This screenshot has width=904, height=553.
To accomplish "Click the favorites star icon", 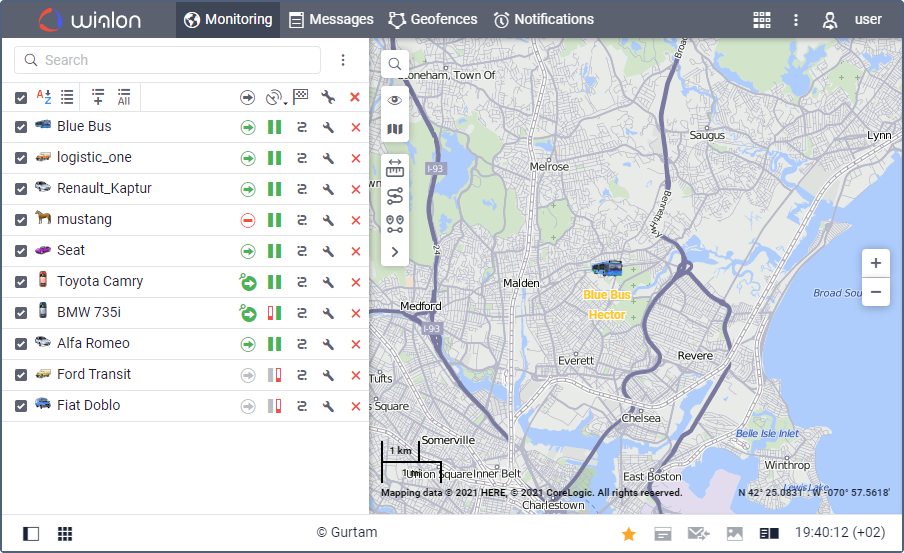I will (629, 534).
